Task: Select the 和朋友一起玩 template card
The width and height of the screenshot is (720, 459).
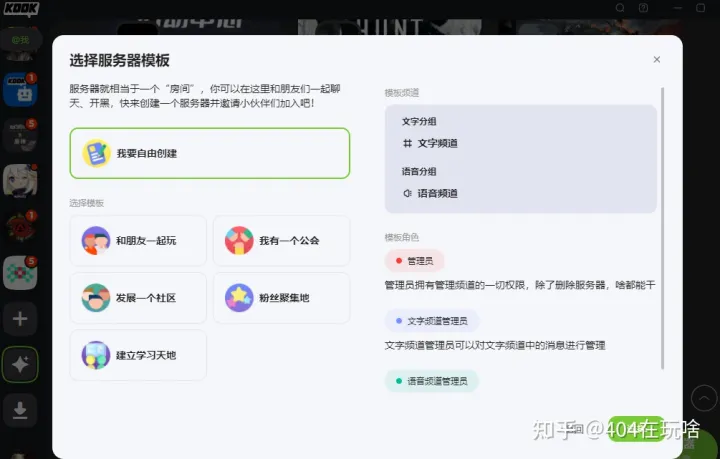Action: pos(138,241)
